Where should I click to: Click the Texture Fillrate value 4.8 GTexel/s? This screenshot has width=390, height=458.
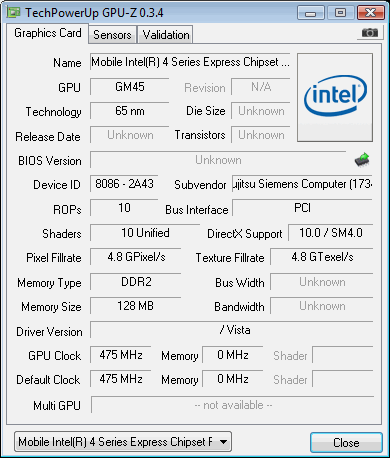(x=322, y=257)
